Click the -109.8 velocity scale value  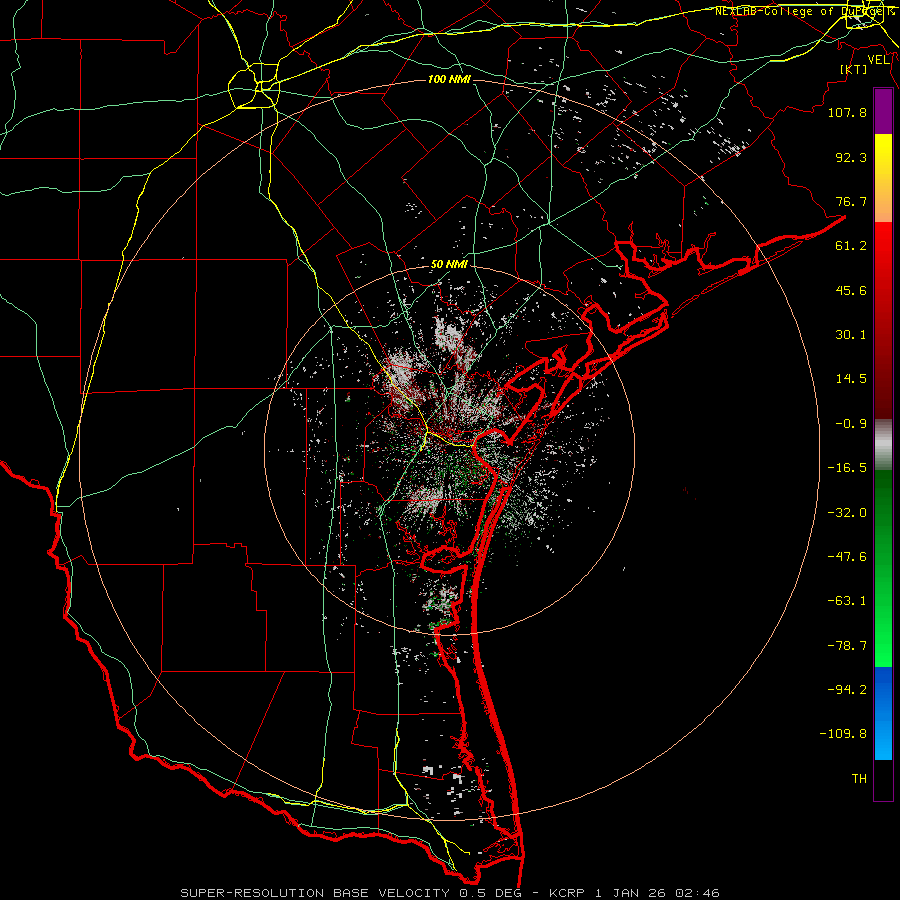point(843,734)
